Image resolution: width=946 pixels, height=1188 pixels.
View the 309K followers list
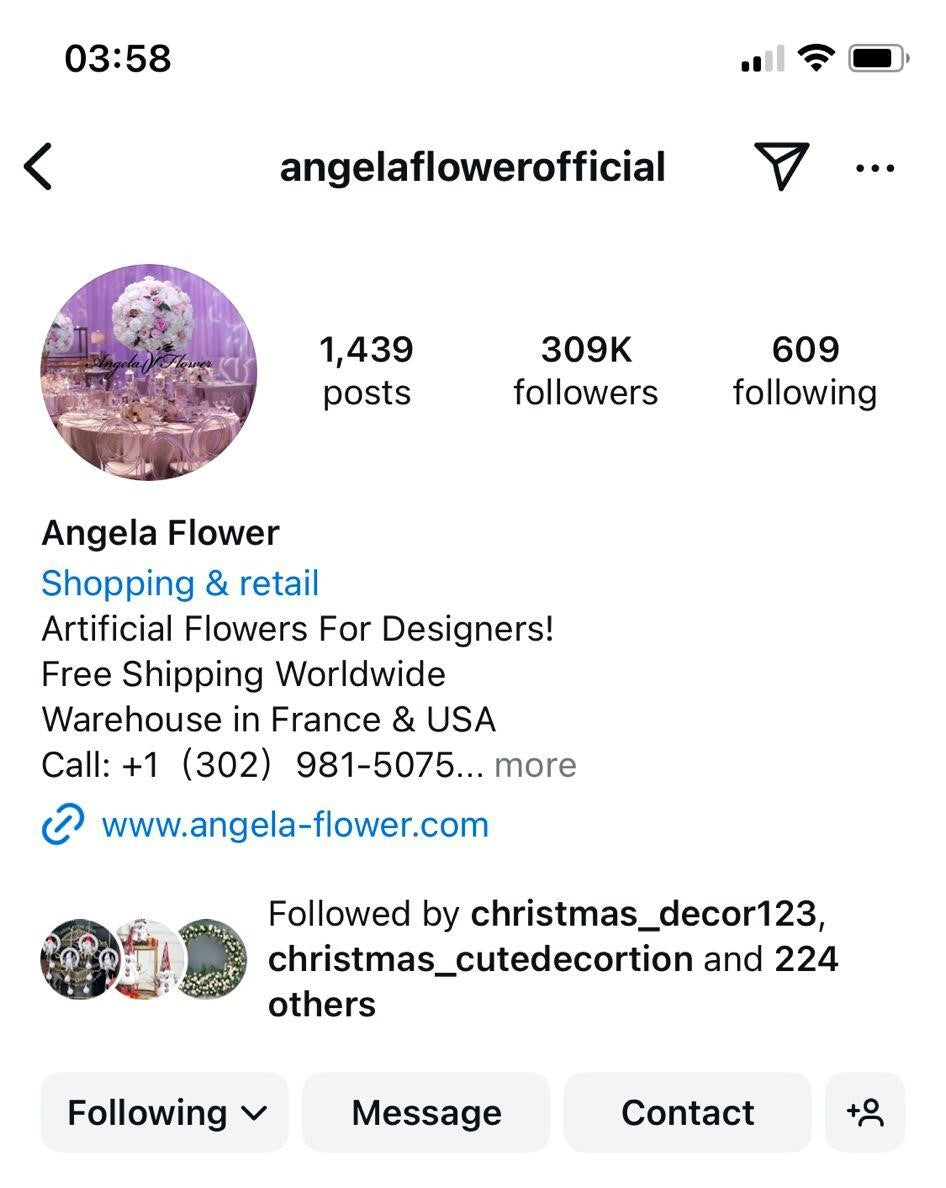585,371
